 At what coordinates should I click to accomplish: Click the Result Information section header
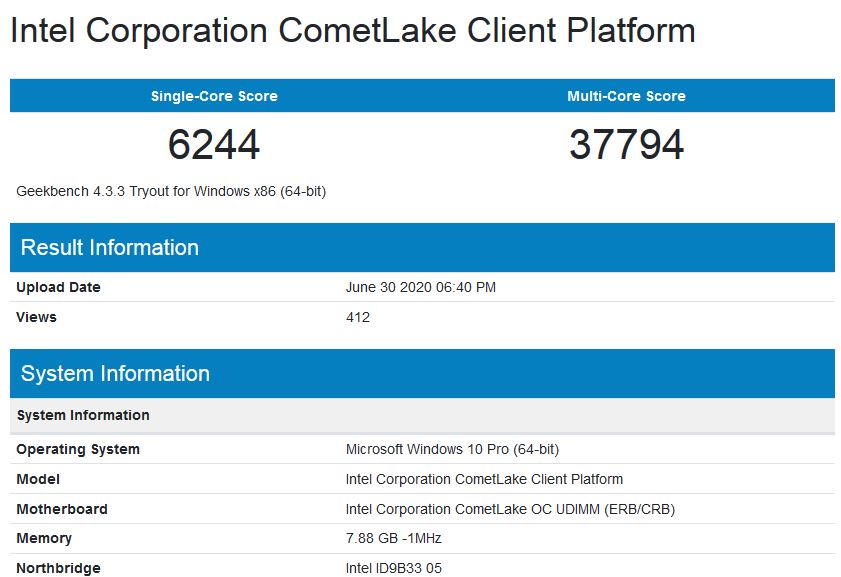coord(110,248)
